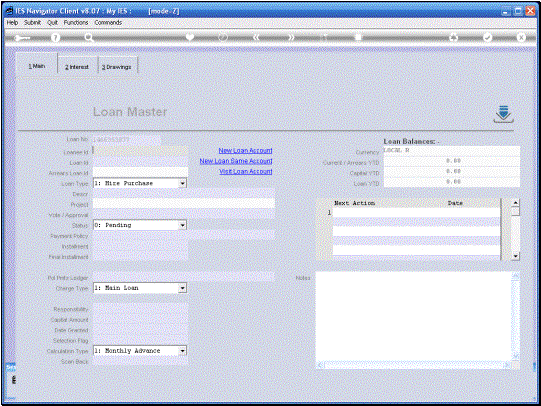Click the key icon in the toolbar
This screenshot has height=406, width=541.
pyautogui.click(x=22, y=38)
